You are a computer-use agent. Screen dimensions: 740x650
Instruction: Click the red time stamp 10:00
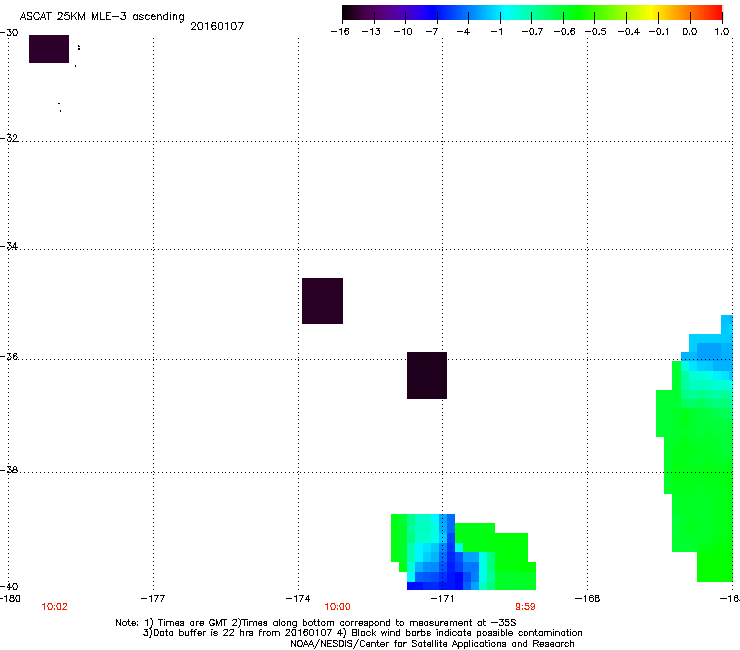337,607
